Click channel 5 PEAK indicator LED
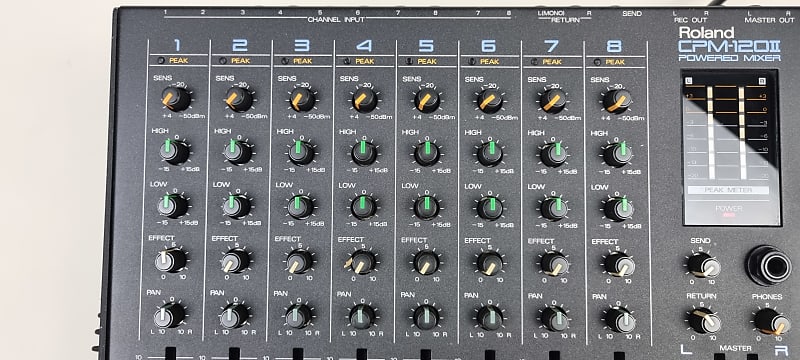This screenshot has width=800, height=360. click(409, 61)
